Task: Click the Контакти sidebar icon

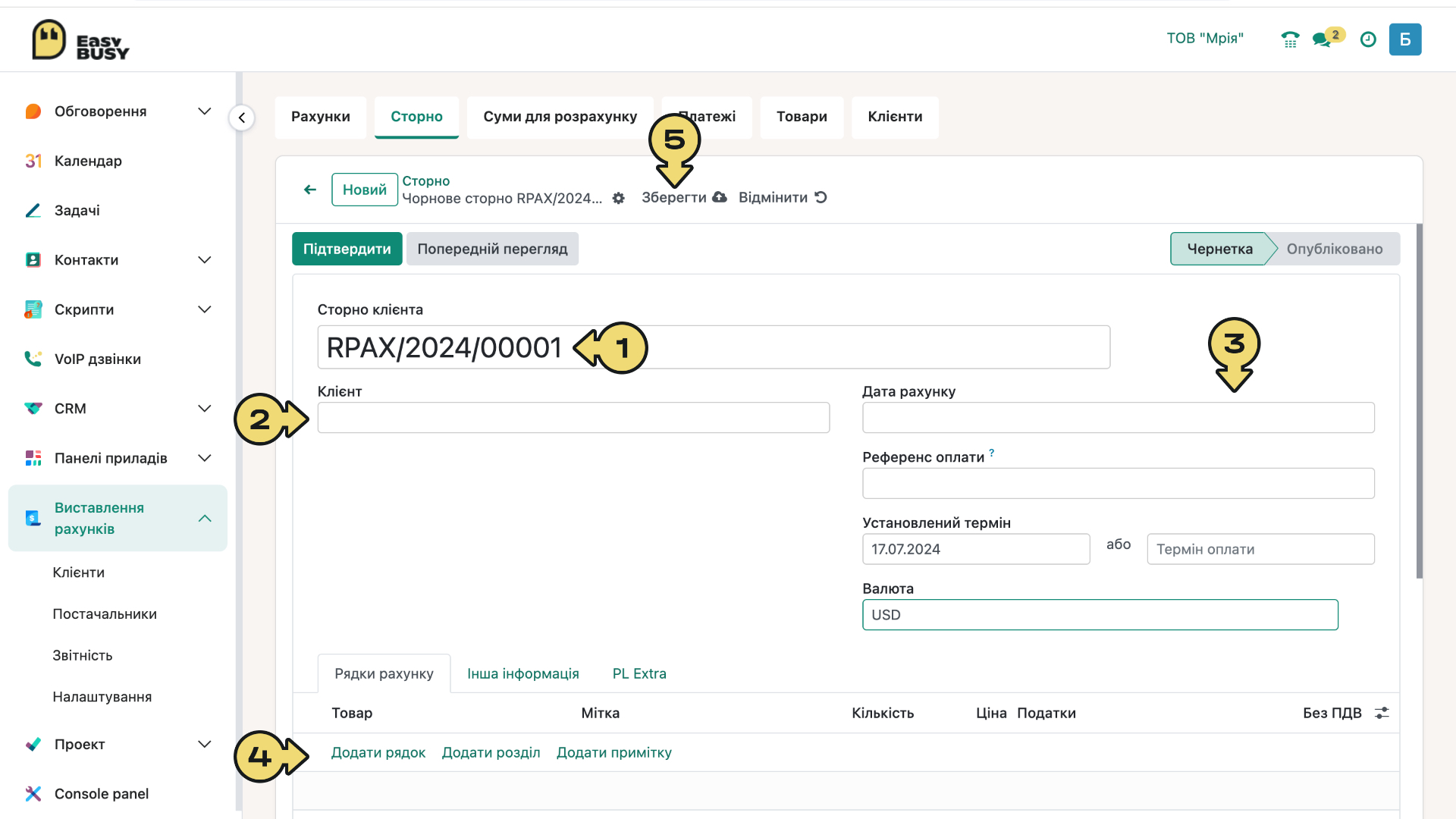Action: [x=33, y=260]
